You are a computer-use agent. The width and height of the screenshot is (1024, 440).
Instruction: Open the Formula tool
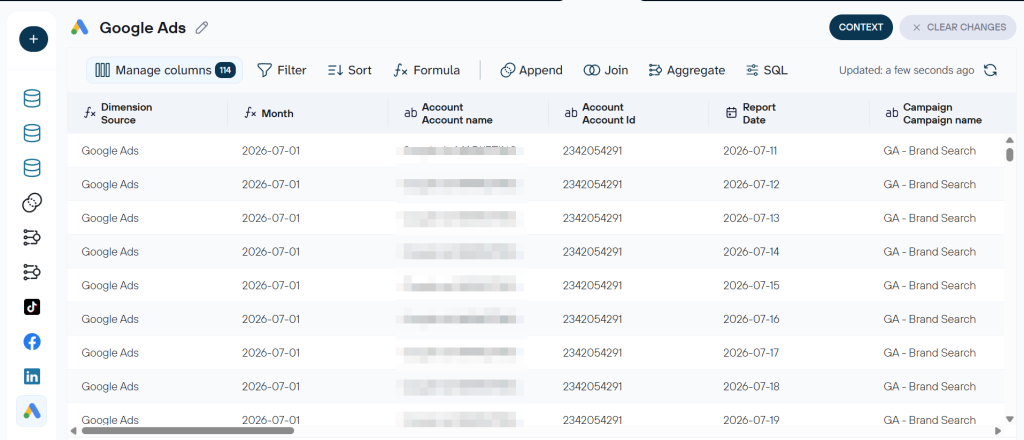click(x=427, y=71)
